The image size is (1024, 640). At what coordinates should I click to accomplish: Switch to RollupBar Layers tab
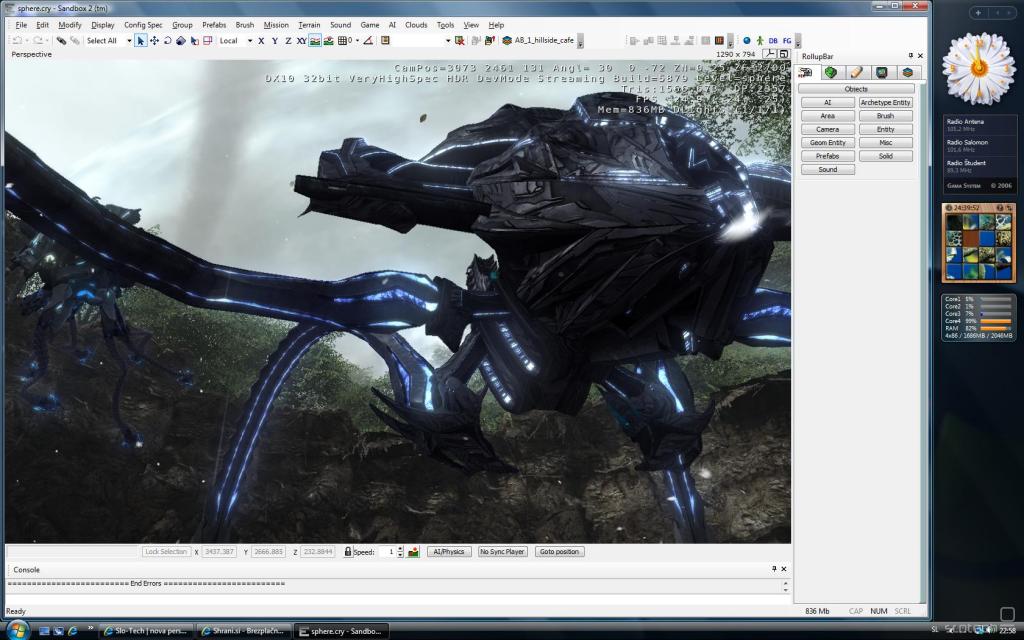pyautogui.click(x=907, y=72)
